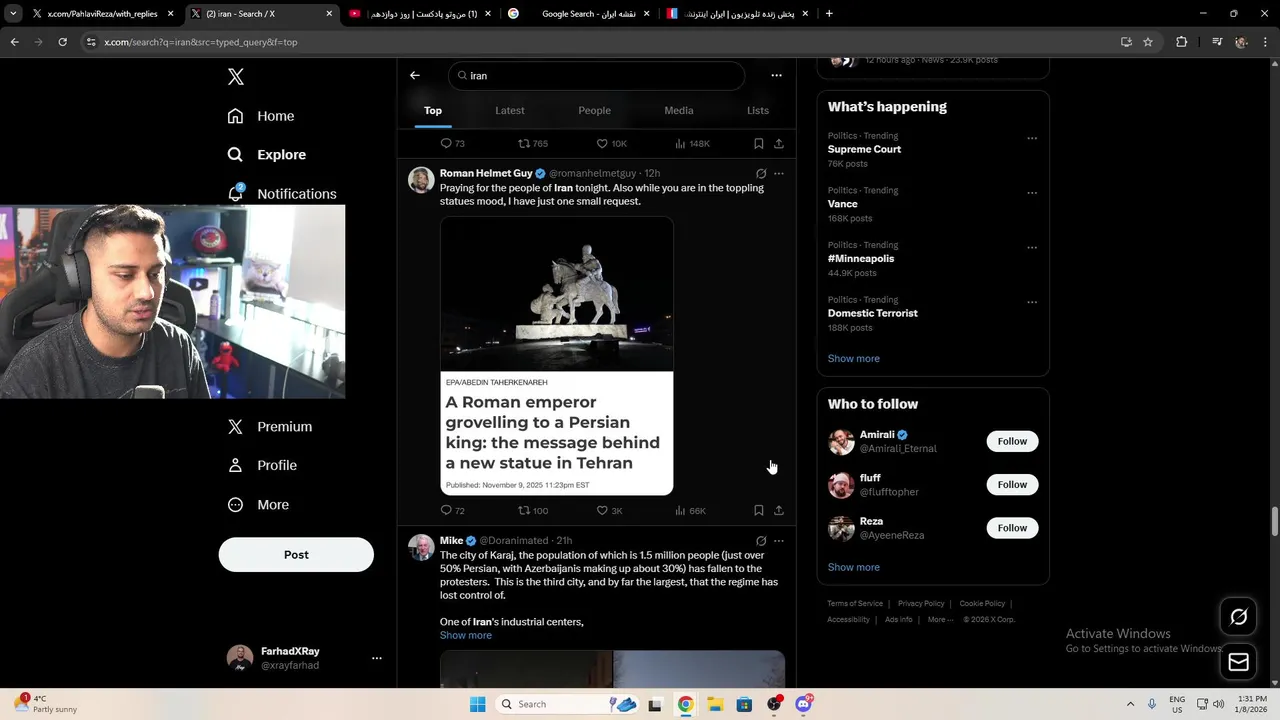The image size is (1280, 720).
Task: Click Grok icon on Mike's post
Action: tap(761, 541)
